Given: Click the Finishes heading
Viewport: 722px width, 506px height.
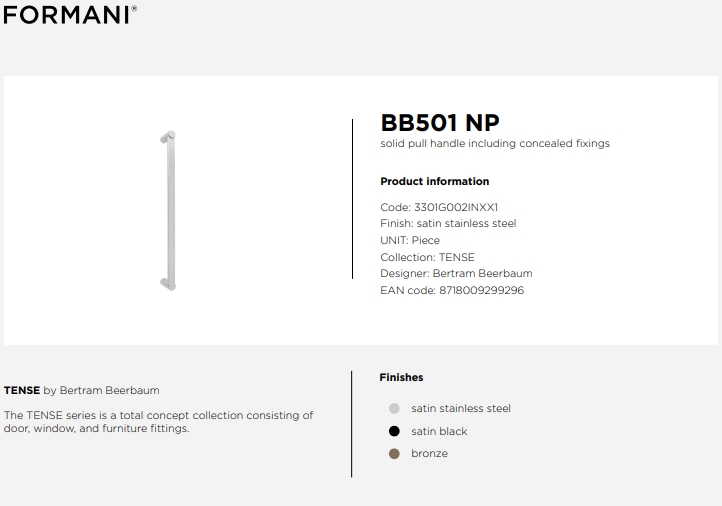Looking at the screenshot, I should pos(401,378).
